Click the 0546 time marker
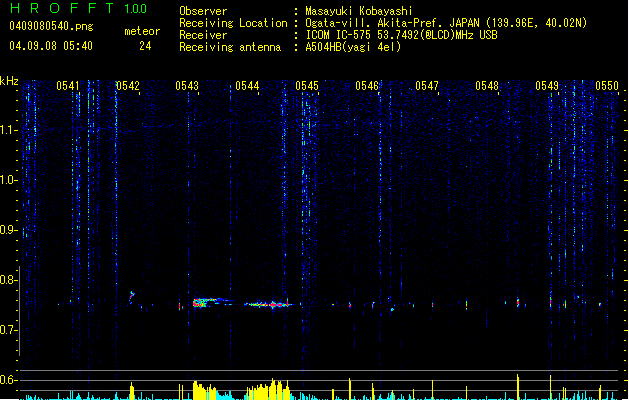Viewport: 629px width, 400px height. click(x=367, y=86)
